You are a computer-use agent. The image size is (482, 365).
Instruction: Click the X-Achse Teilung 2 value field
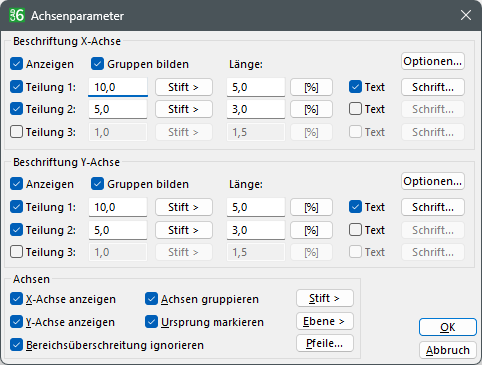118,109
